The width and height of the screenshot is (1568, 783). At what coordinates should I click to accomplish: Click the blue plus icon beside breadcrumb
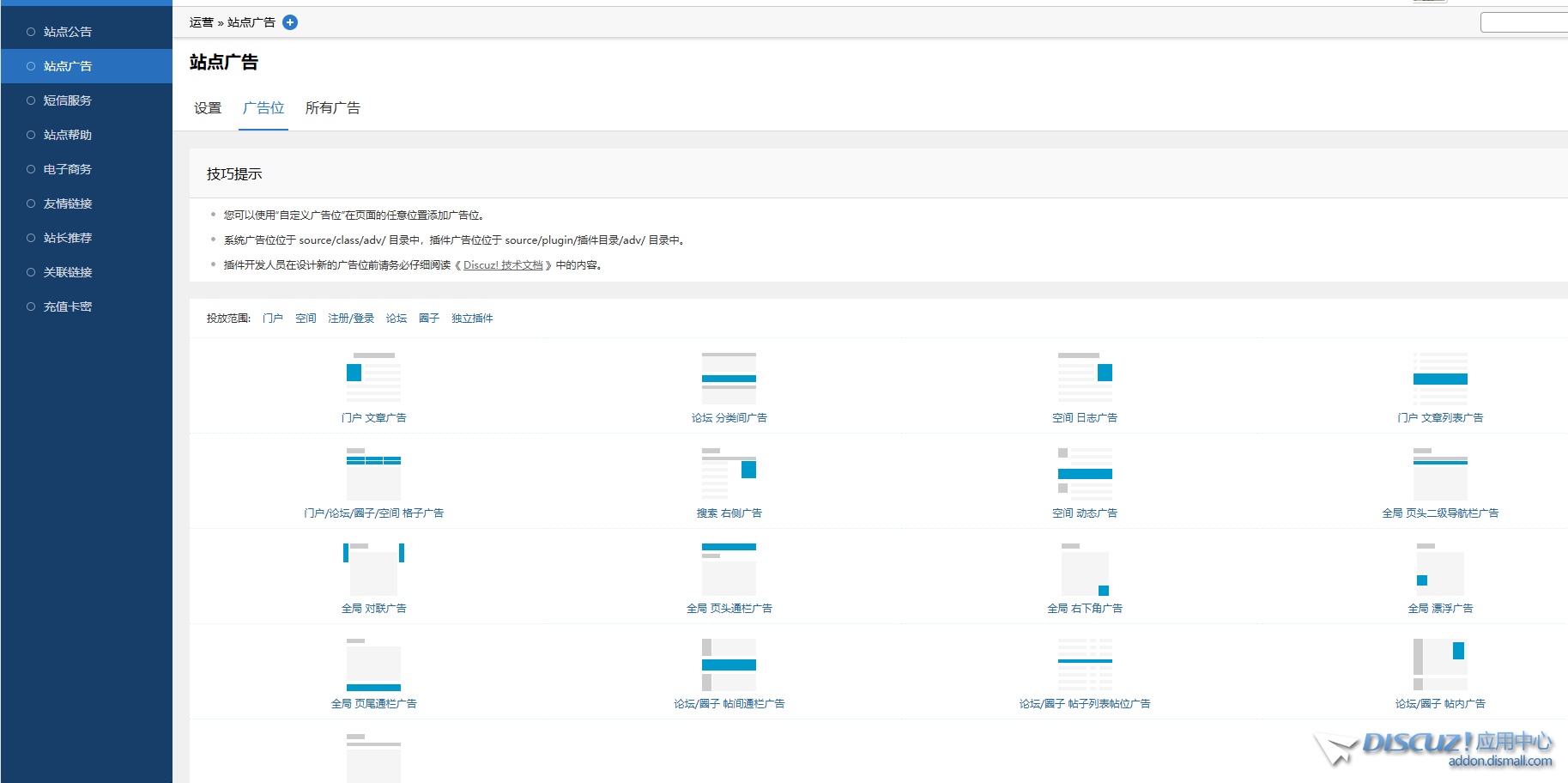tap(290, 22)
